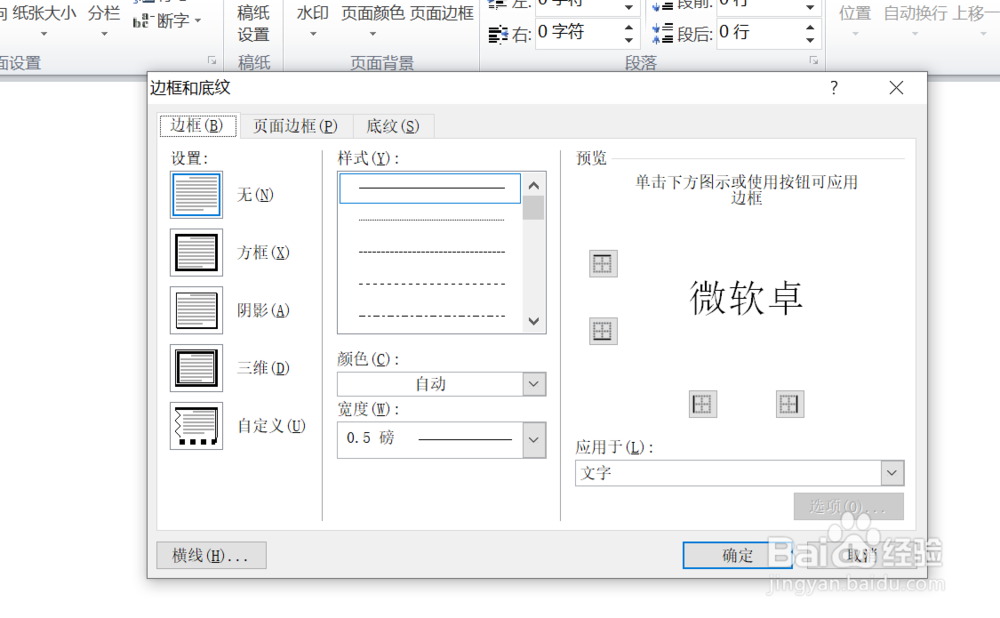Select the wide dashed line style
Viewport: 1000px width, 618px height.
(x=430, y=284)
